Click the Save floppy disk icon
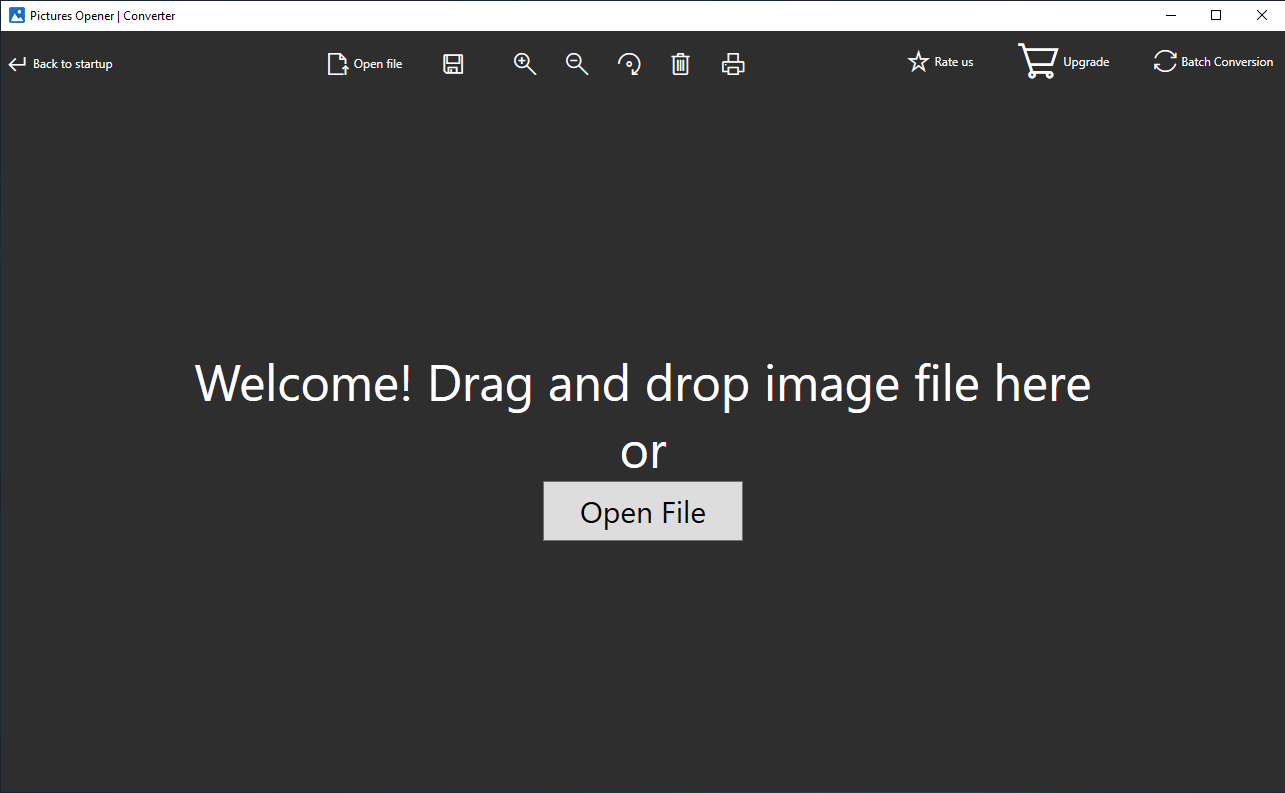 453,64
